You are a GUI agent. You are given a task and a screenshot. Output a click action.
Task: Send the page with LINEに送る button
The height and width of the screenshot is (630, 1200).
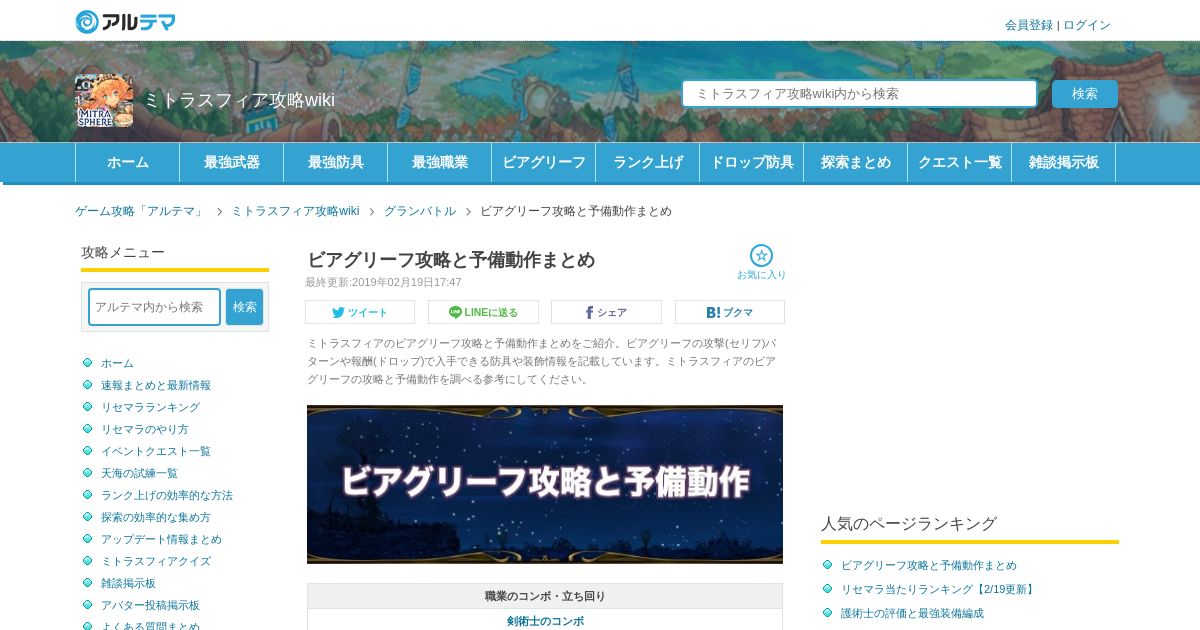click(x=483, y=312)
